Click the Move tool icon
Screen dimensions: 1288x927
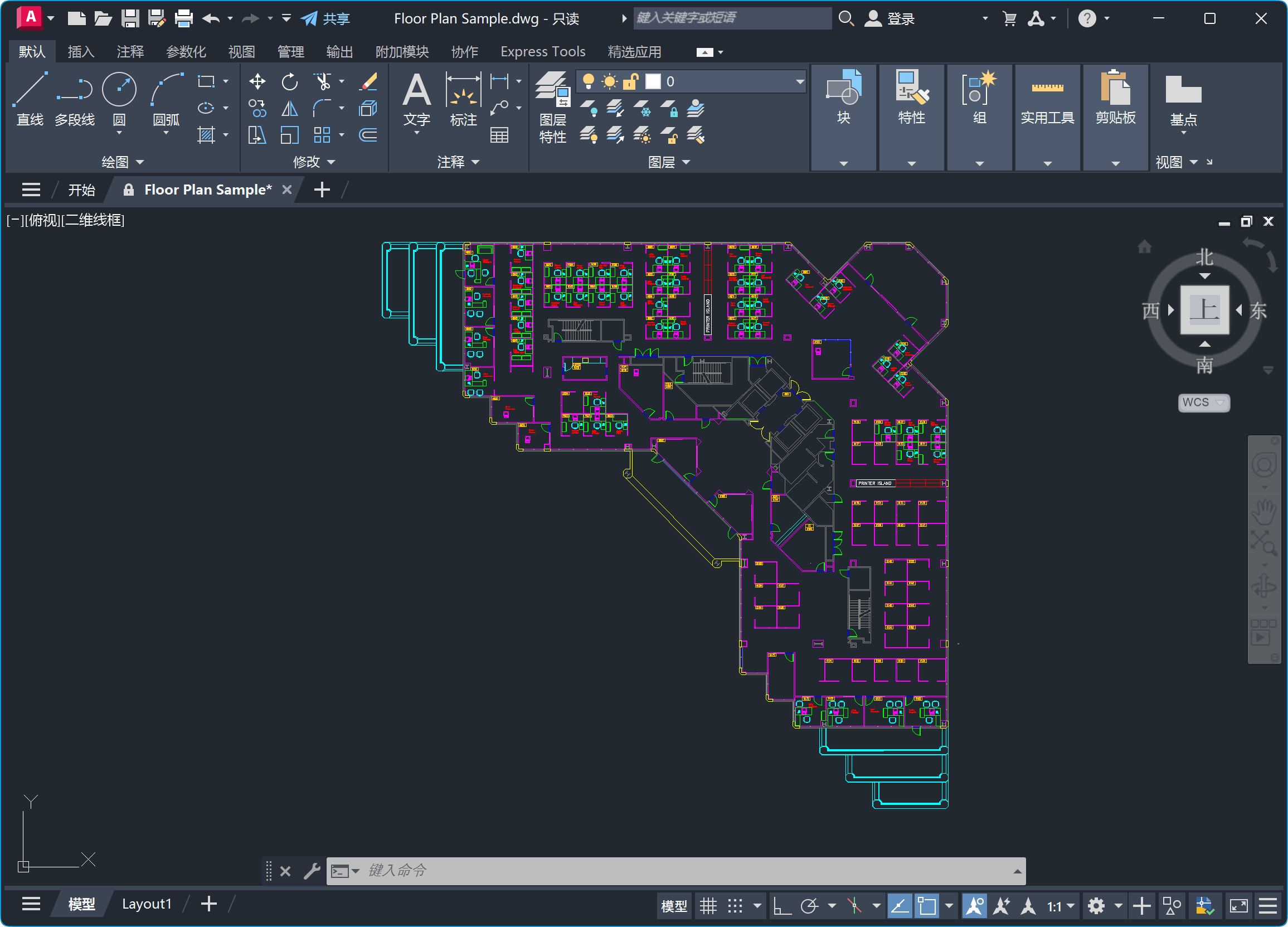[257, 81]
